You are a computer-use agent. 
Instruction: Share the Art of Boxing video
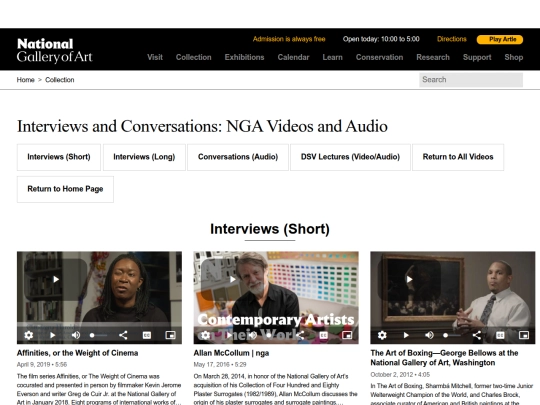[477, 335]
